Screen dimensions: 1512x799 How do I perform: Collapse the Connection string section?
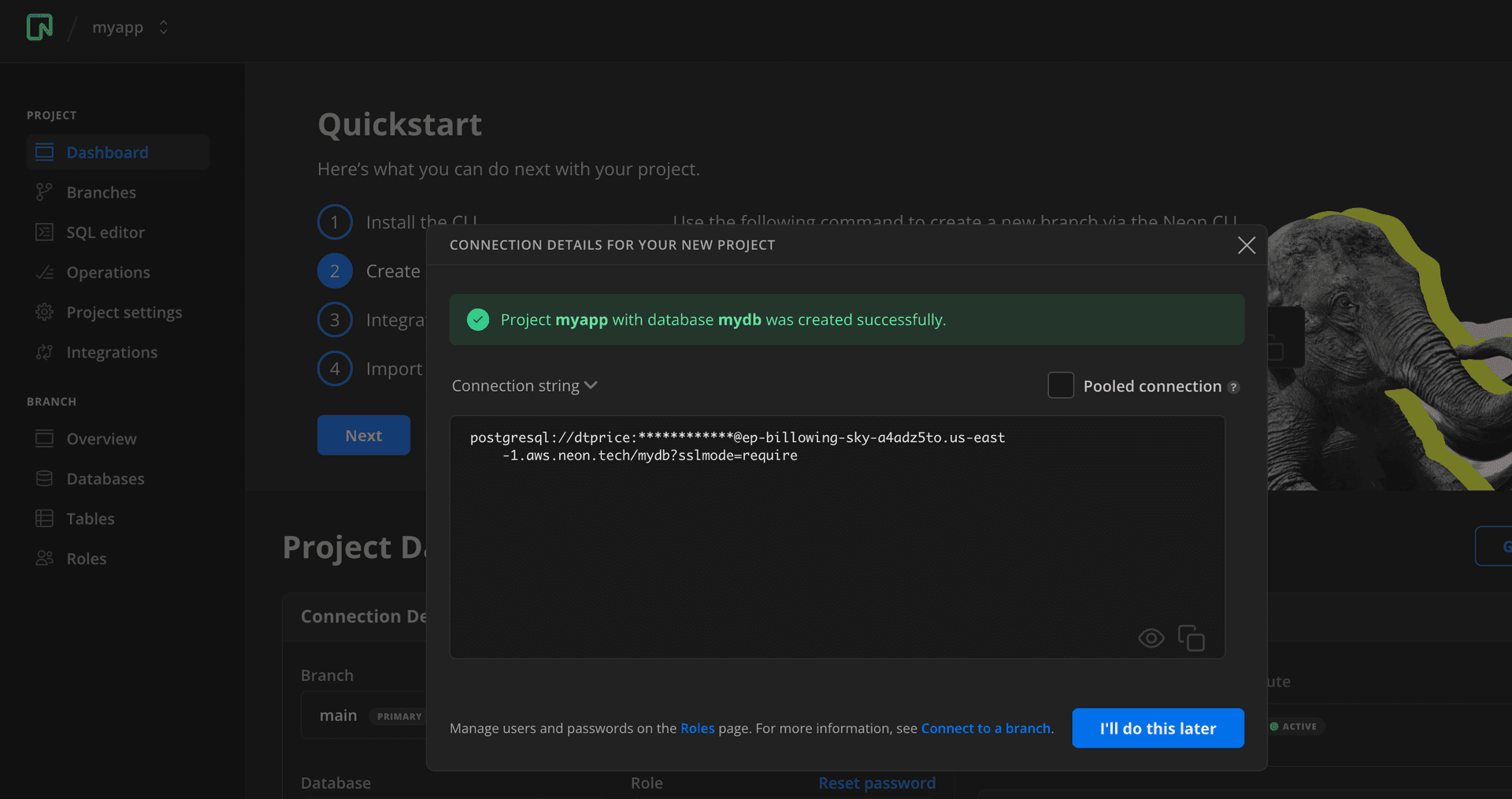pyautogui.click(x=591, y=385)
